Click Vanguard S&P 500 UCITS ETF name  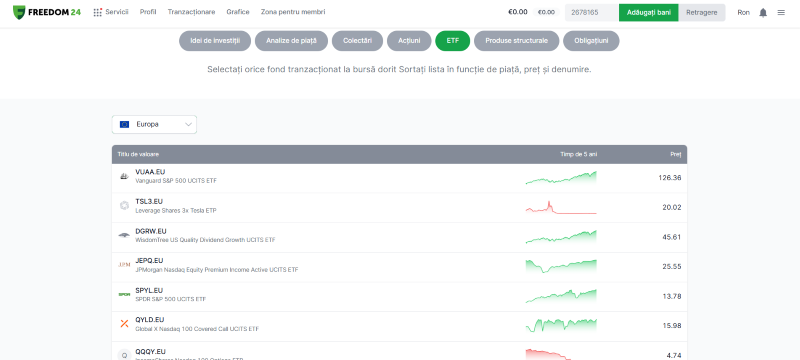(176, 181)
